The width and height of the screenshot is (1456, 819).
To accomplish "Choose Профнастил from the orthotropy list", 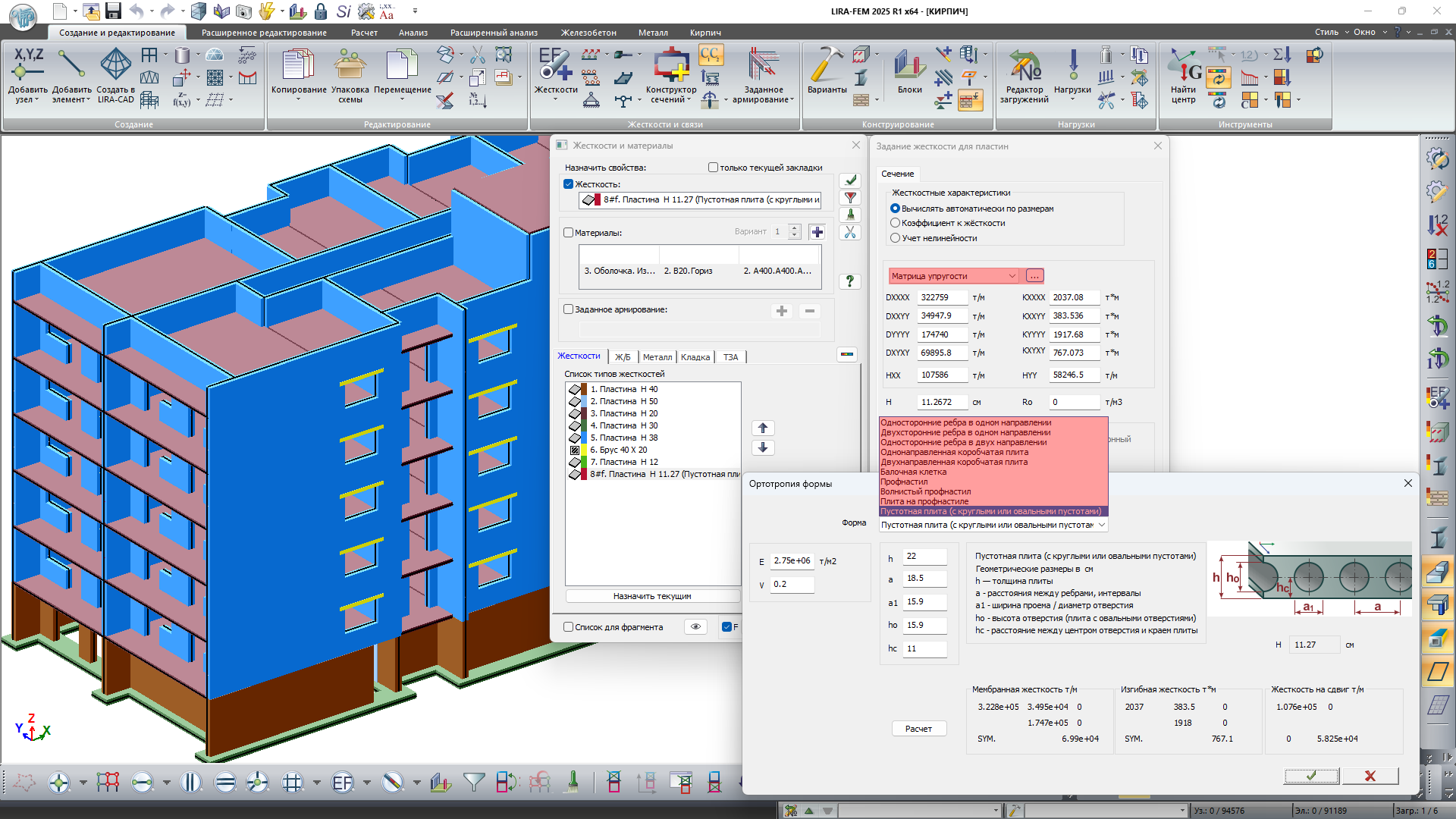I will pyautogui.click(x=904, y=482).
